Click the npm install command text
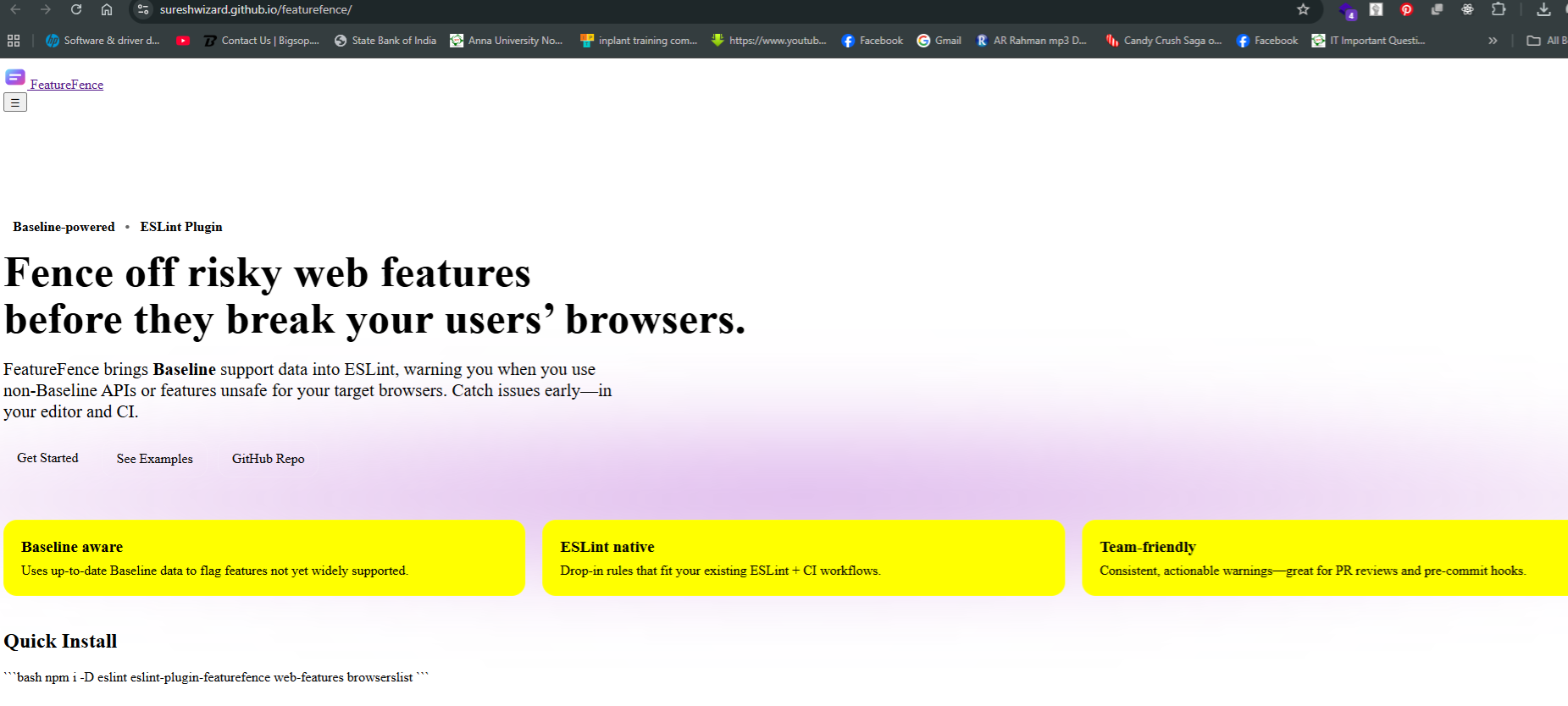 click(x=215, y=677)
